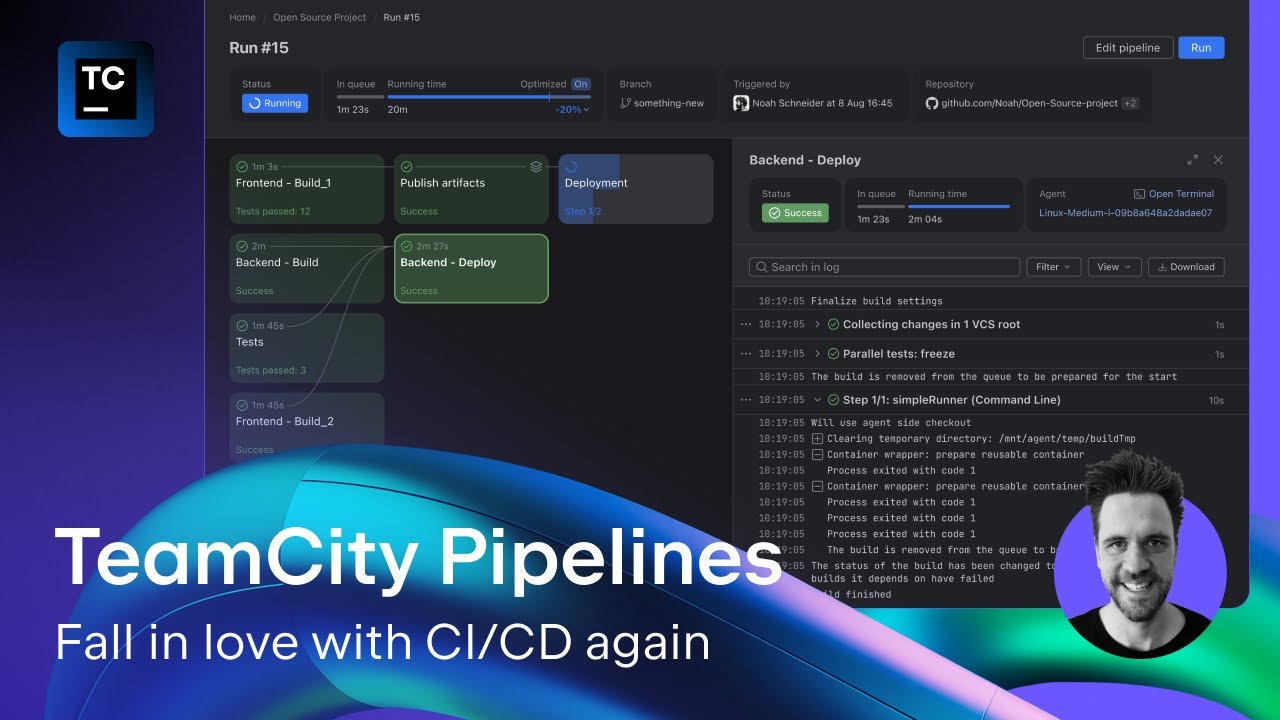The width and height of the screenshot is (1280, 720).
Task: Select the Backend - Build job card
Action: click(x=307, y=268)
